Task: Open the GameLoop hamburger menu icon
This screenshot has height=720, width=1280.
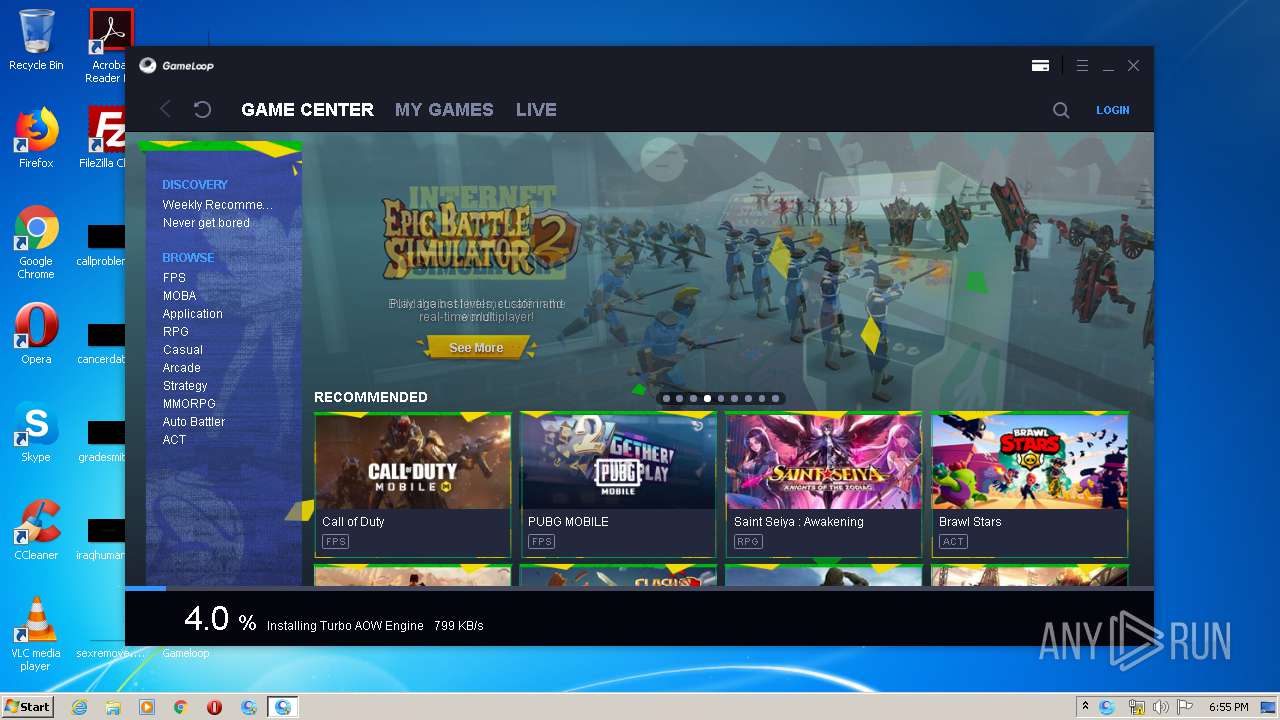Action: (1082, 66)
